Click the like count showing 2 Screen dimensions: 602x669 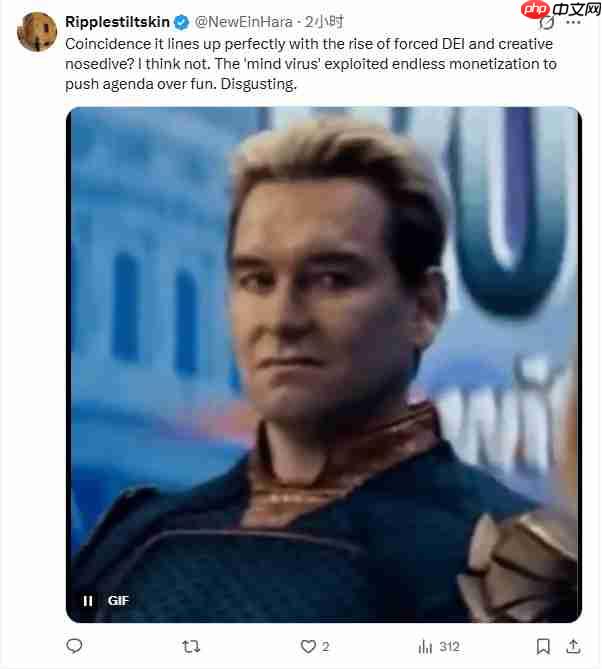pos(325,647)
